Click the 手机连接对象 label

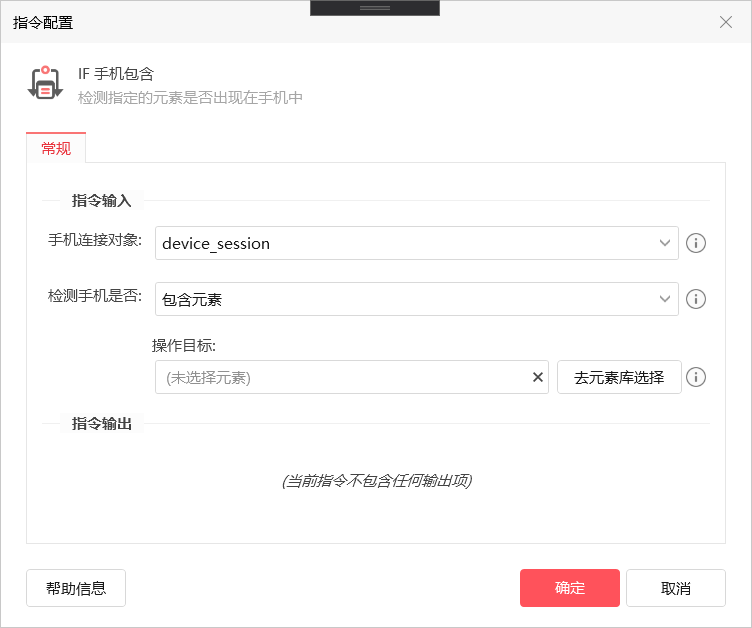95,240
